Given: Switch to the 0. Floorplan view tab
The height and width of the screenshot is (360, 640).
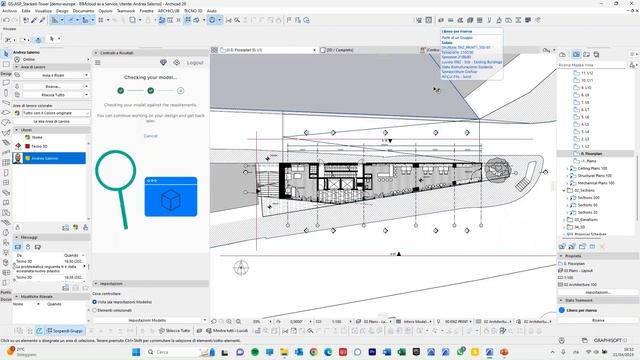Looking at the screenshot, I should point(268,50).
